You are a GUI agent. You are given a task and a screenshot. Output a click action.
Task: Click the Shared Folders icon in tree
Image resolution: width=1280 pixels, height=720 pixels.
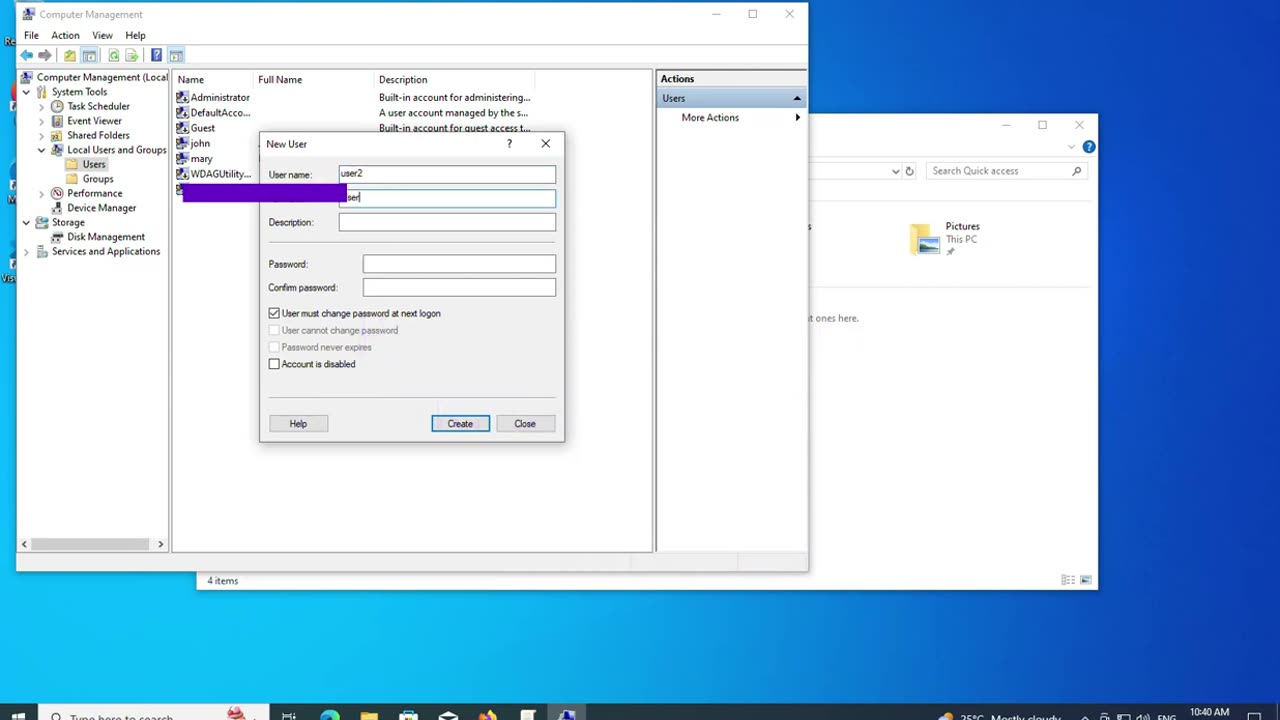coord(57,135)
